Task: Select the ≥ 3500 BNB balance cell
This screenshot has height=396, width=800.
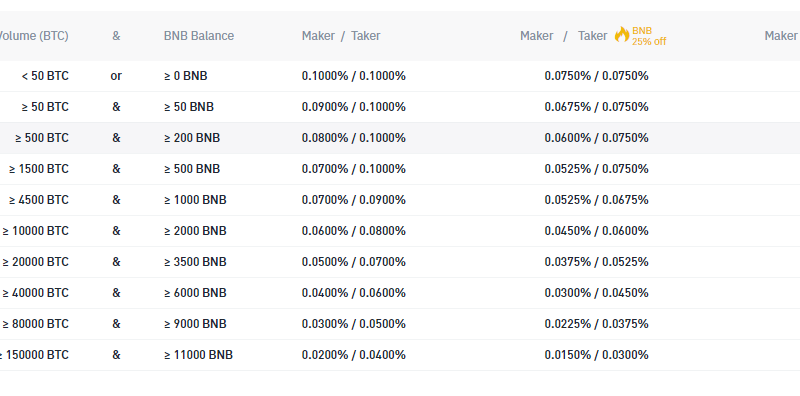Action: tap(195, 262)
